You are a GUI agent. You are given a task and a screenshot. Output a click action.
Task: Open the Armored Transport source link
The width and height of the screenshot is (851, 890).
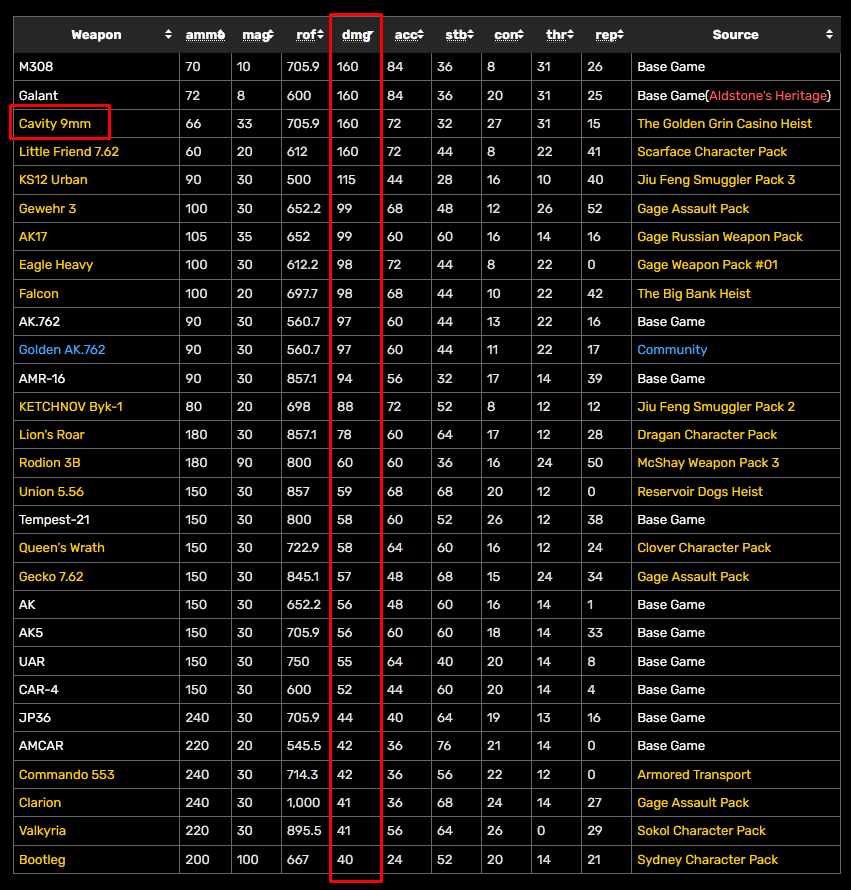(x=694, y=775)
